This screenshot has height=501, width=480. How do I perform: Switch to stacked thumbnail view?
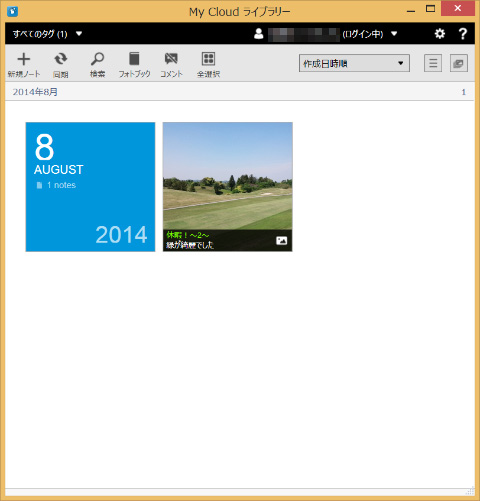coord(459,63)
